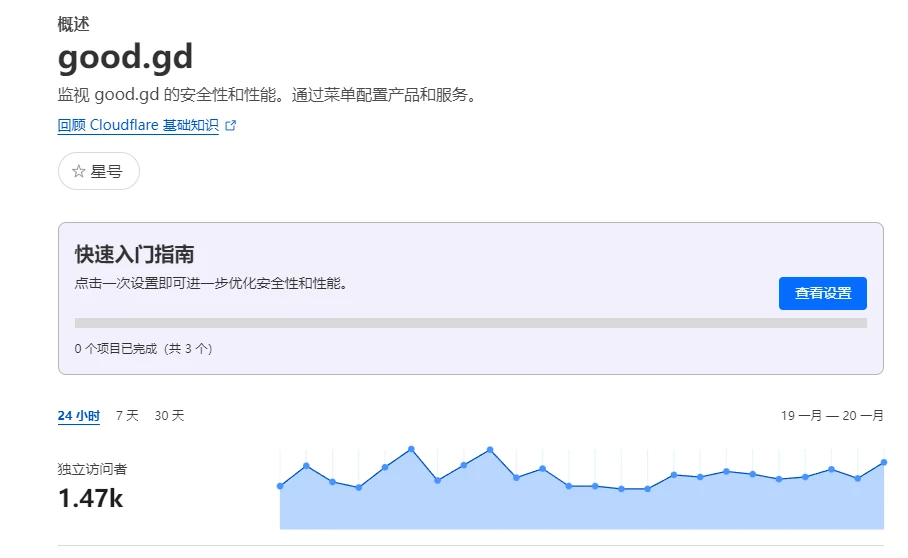Screen dimensions: 908x558
Task: Open 回顾 Cloudflare 基础知识 link
Action: pos(138,125)
